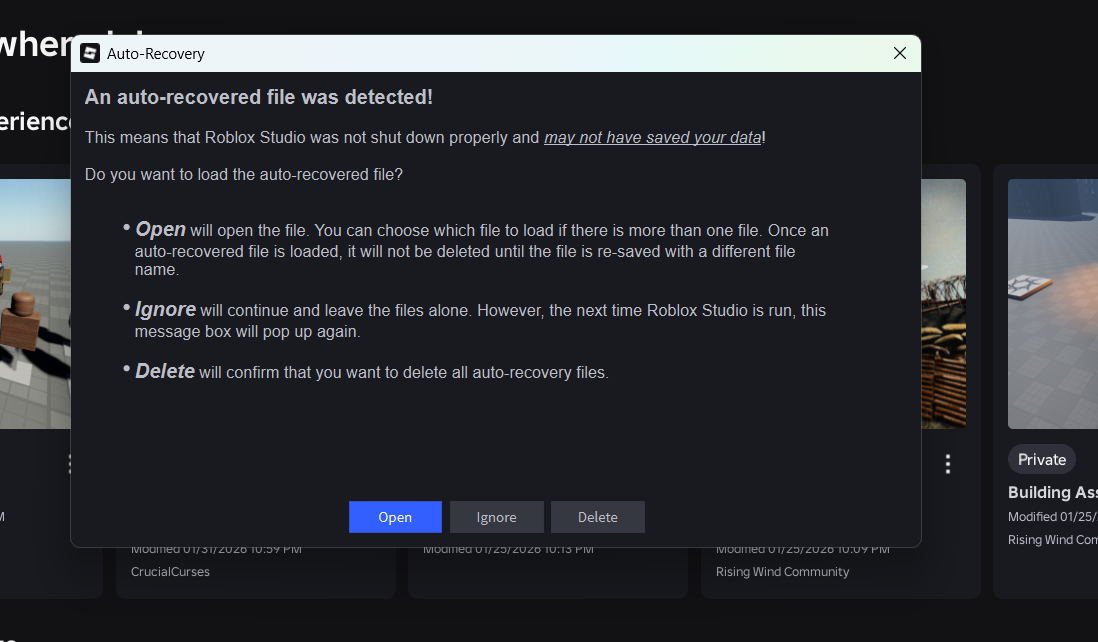The width and height of the screenshot is (1098, 642).
Task: Open the trench barbed-wire experience thumbnail
Action: (x=943, y=303)
